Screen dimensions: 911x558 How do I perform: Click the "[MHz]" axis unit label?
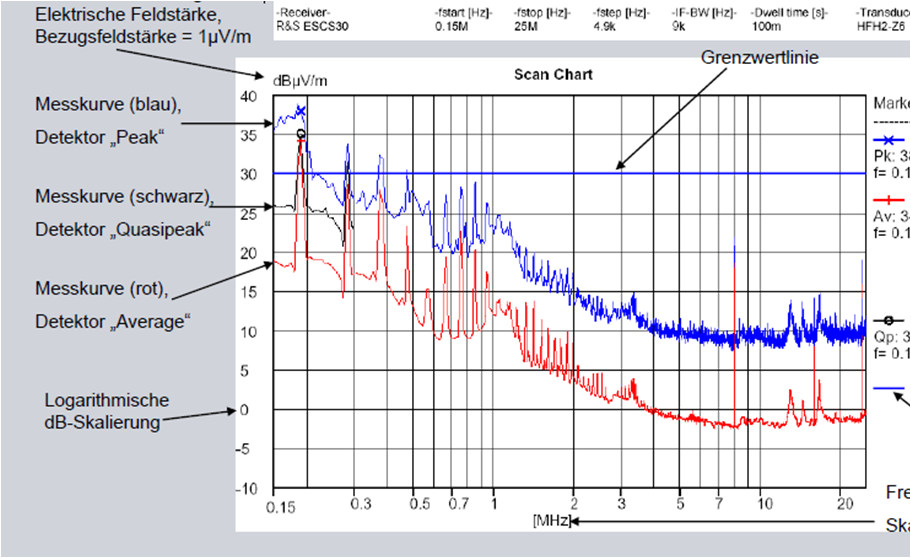551,520
